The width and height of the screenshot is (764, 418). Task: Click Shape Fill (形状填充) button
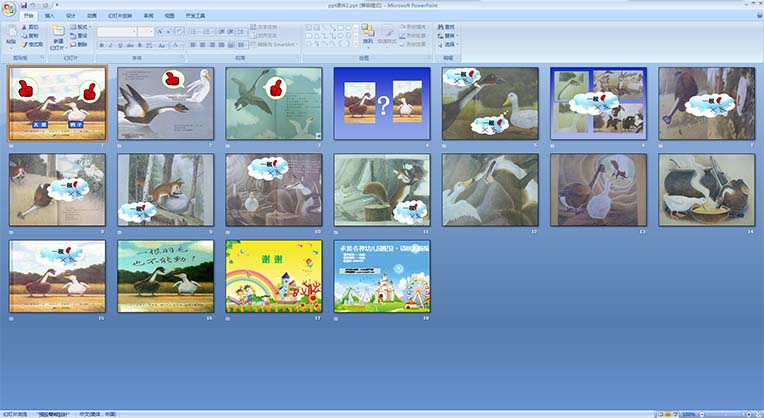click(413, 27)
